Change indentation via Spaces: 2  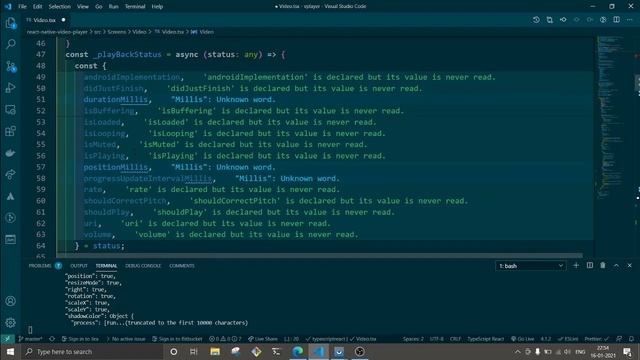click(413, 339)
